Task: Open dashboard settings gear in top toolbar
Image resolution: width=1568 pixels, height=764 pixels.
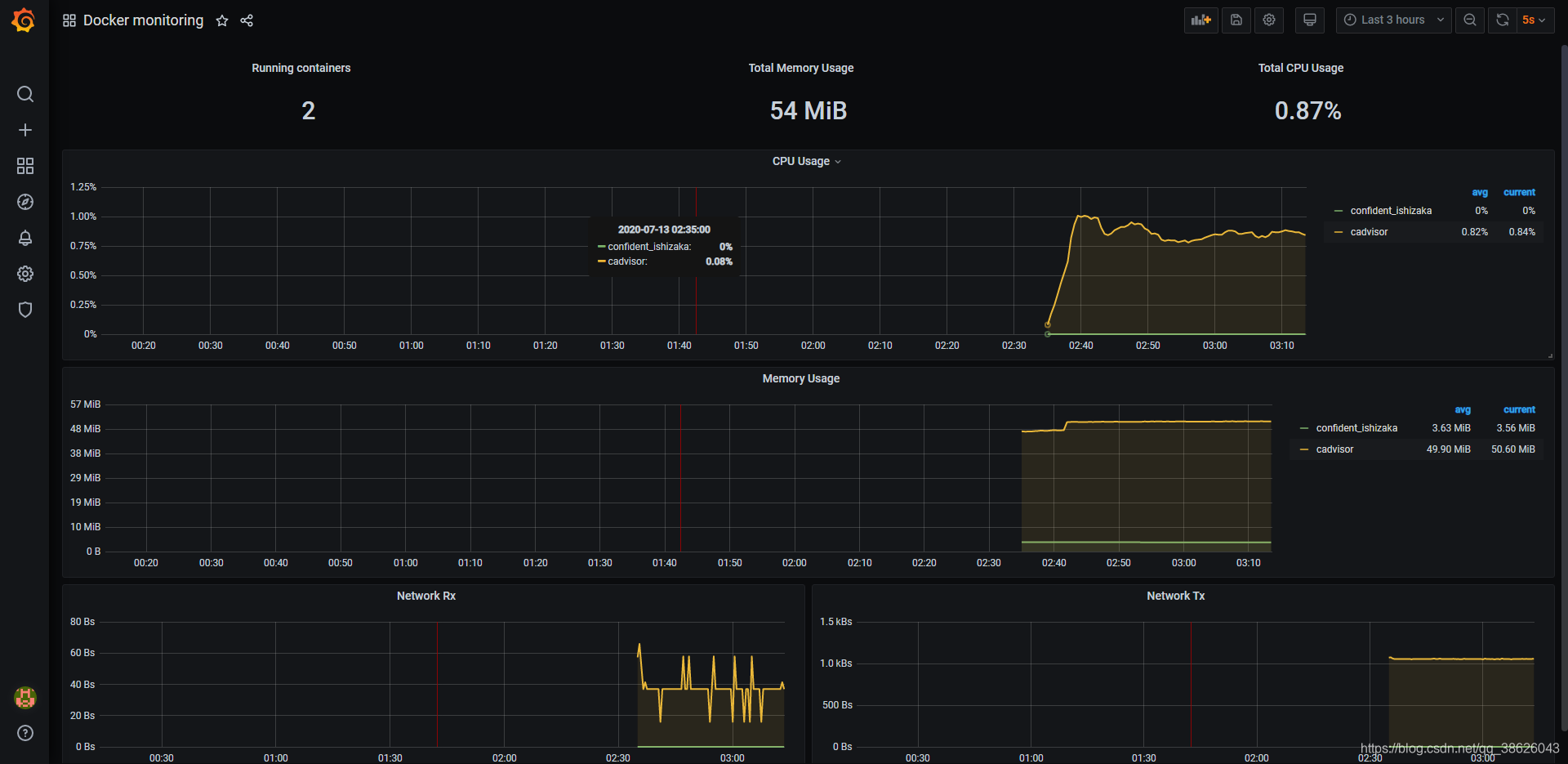Action: [1269, 20]
